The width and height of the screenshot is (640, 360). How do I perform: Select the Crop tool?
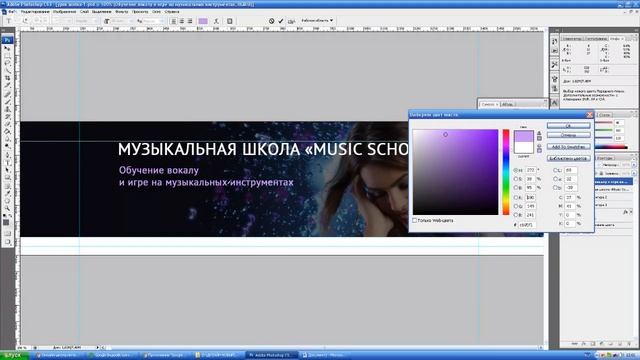coord(7,78)
